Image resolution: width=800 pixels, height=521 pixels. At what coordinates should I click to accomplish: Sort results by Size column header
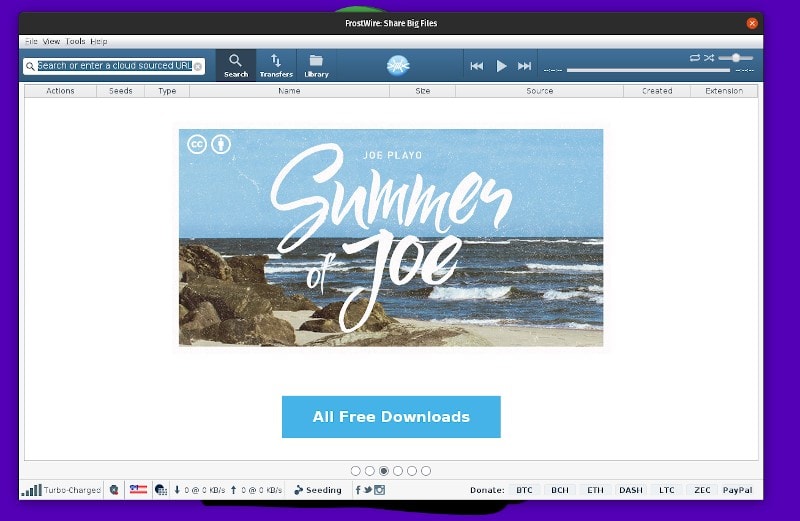pyautogui.click(x=422, y=91)
